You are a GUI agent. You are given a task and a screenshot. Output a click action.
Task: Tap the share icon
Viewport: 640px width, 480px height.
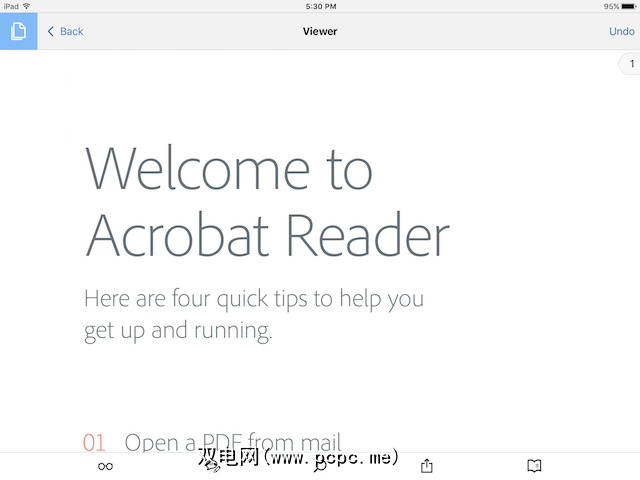pos(427,465)
